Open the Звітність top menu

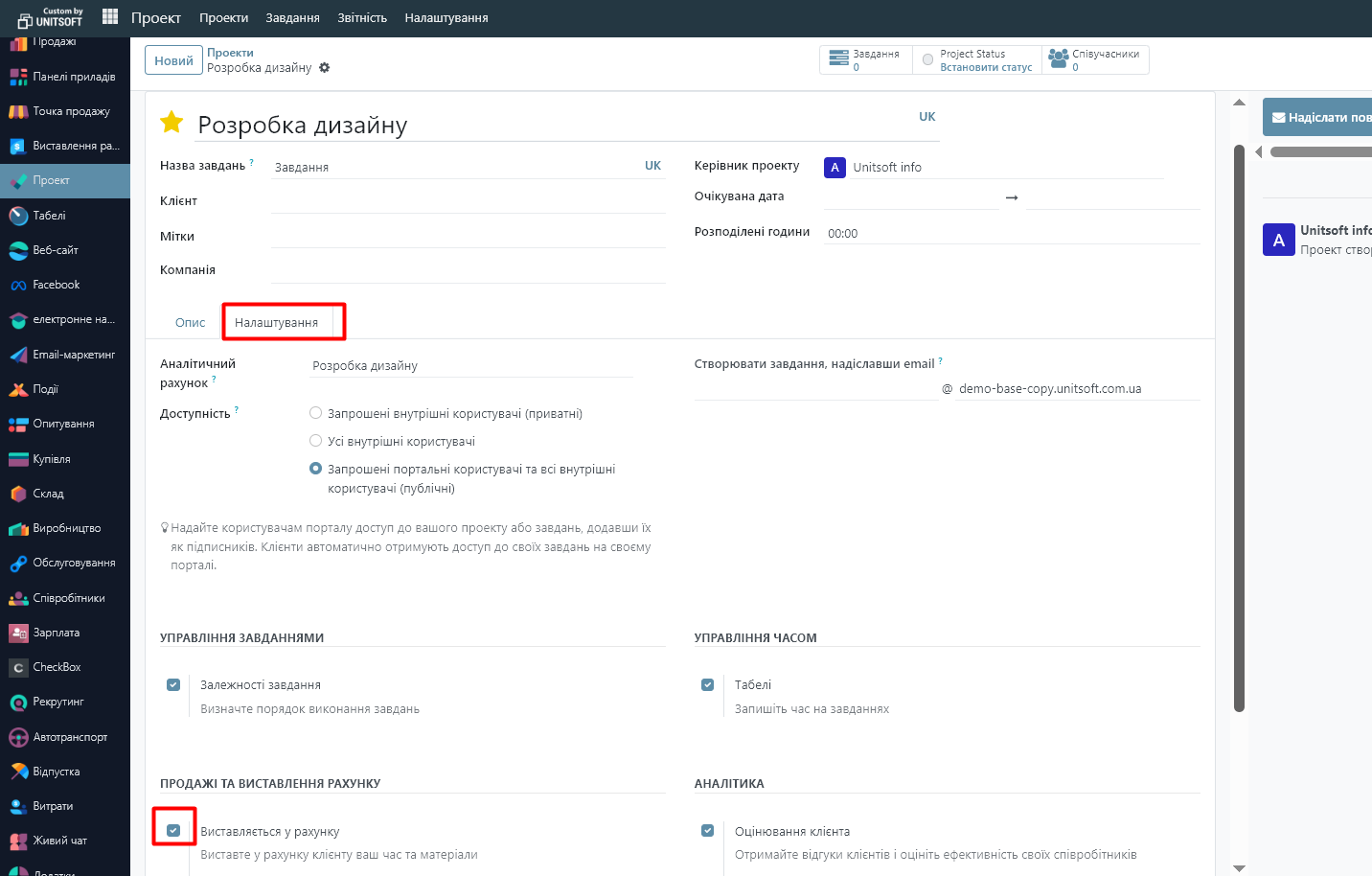pos(362,17)
